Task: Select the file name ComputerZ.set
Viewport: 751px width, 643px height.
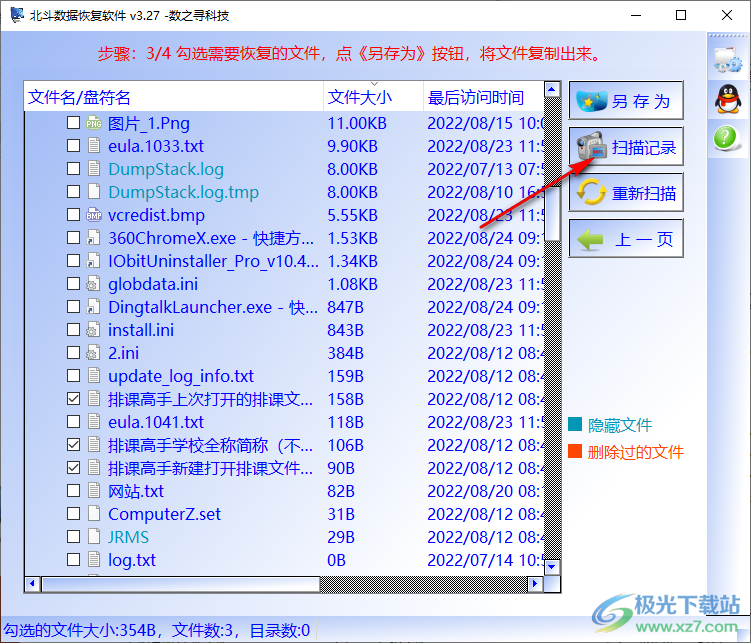Action: coord(164,514)
